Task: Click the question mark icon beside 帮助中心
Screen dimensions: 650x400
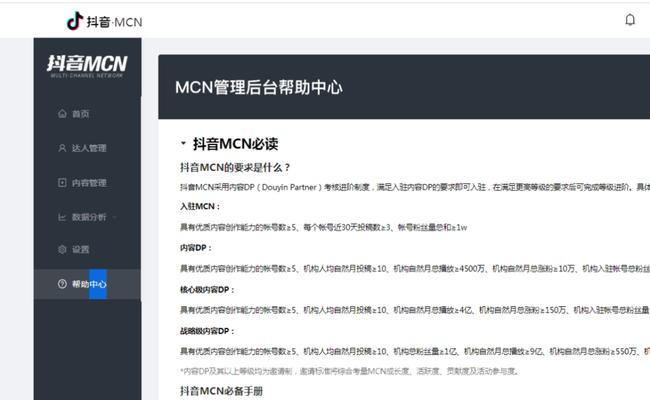Action: pos(62,284)
